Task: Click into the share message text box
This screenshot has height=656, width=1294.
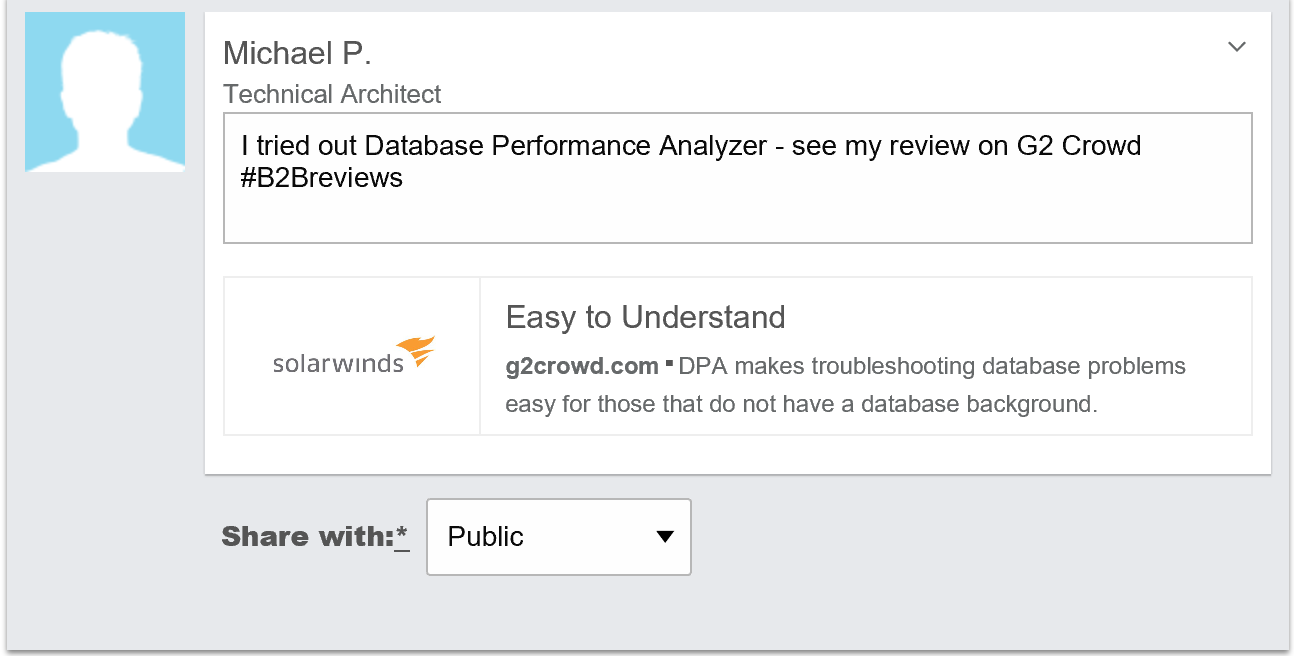Action: 737,210
